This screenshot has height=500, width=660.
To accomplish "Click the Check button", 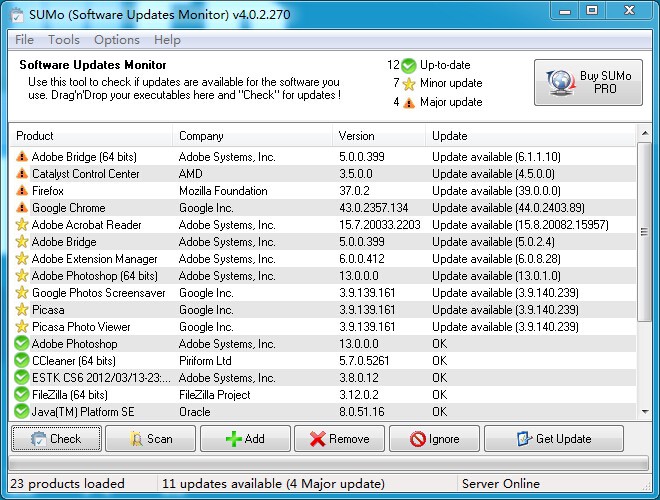I will coord(56,439).
